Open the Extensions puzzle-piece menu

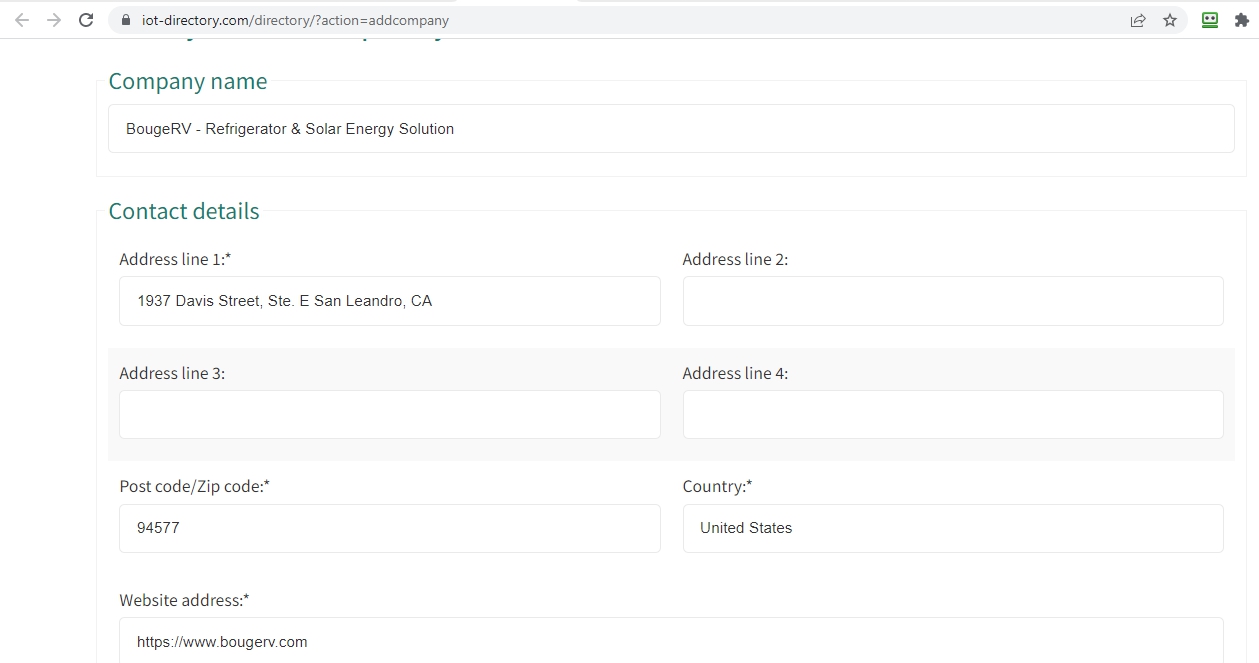click(1241, 20)
